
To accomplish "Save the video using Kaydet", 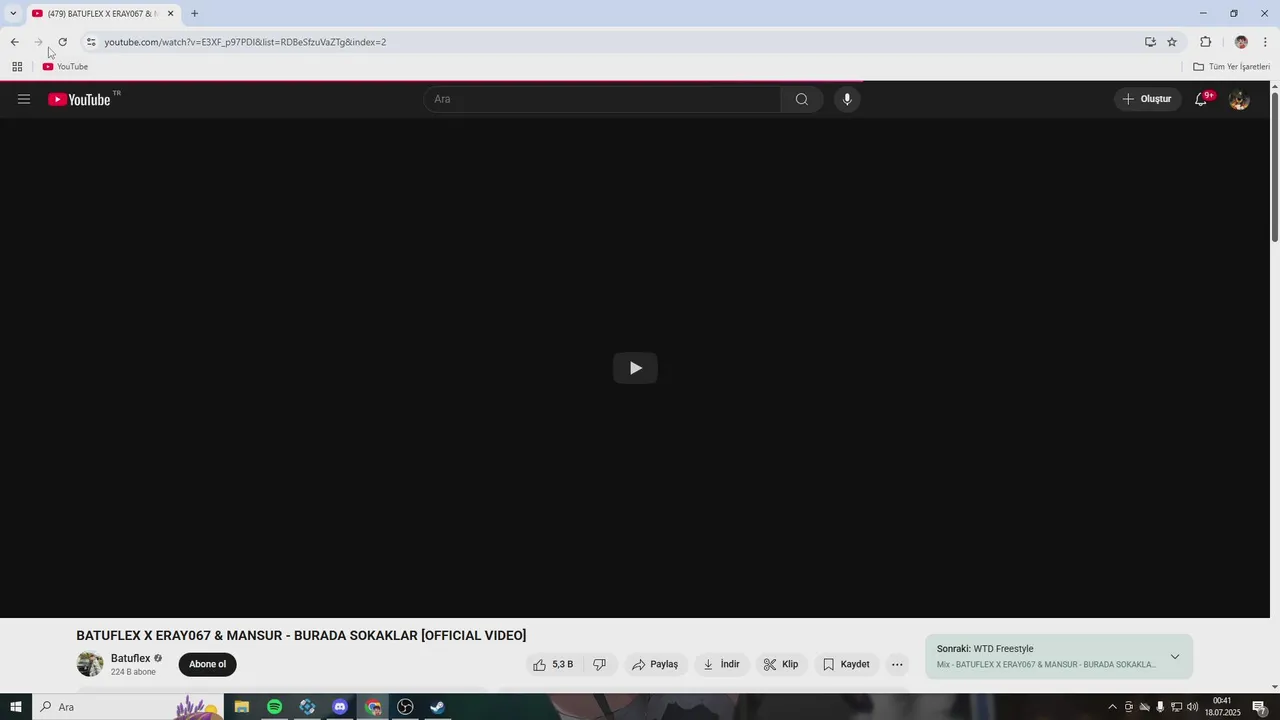I will pos(846,664).
